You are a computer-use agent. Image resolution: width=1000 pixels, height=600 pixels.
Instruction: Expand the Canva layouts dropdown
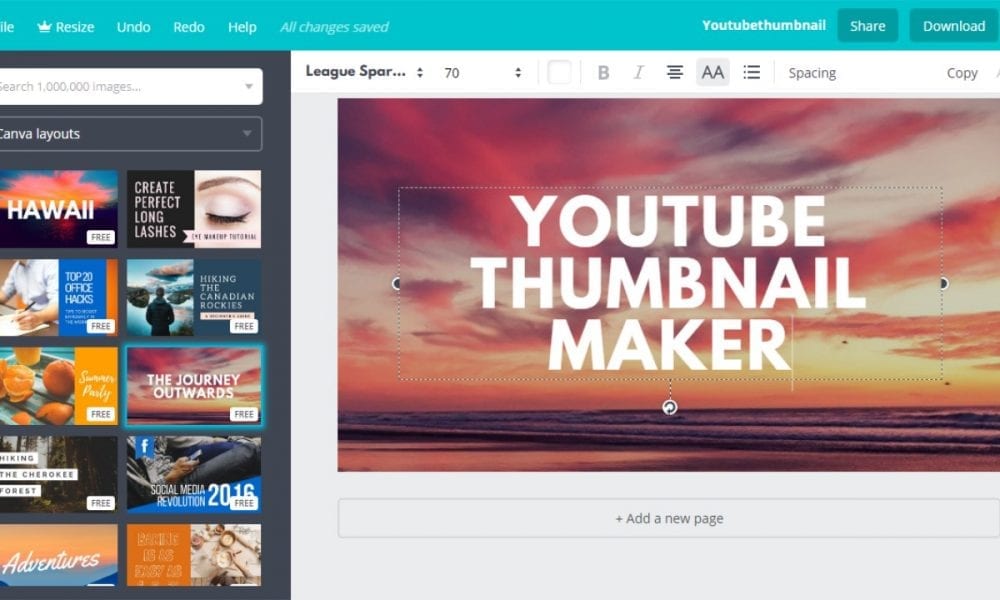(130, 134)
